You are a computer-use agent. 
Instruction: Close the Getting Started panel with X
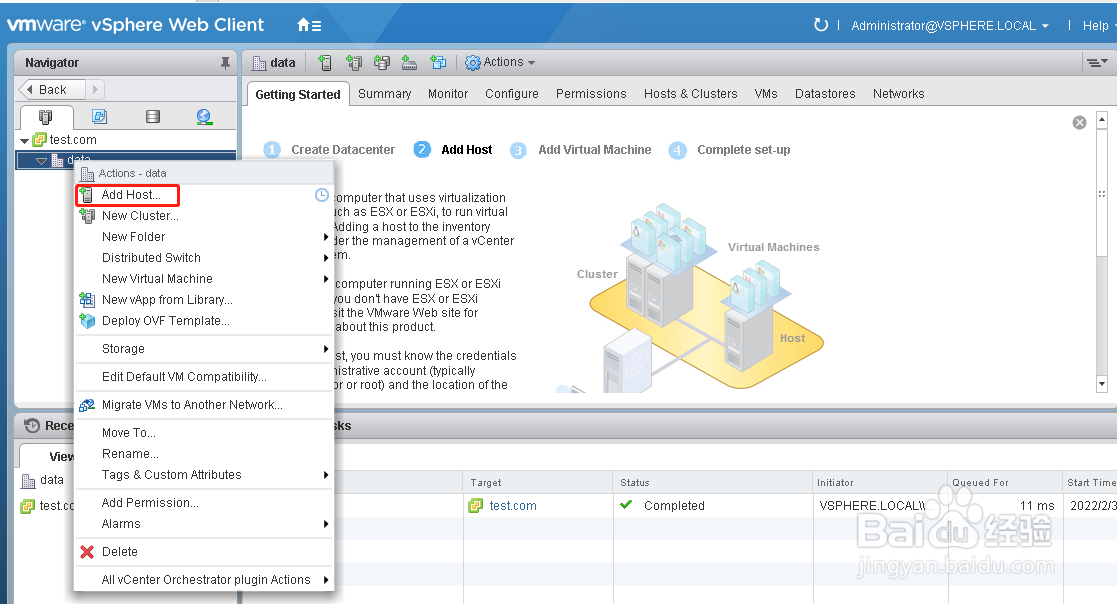click(x=1079, y=123)
